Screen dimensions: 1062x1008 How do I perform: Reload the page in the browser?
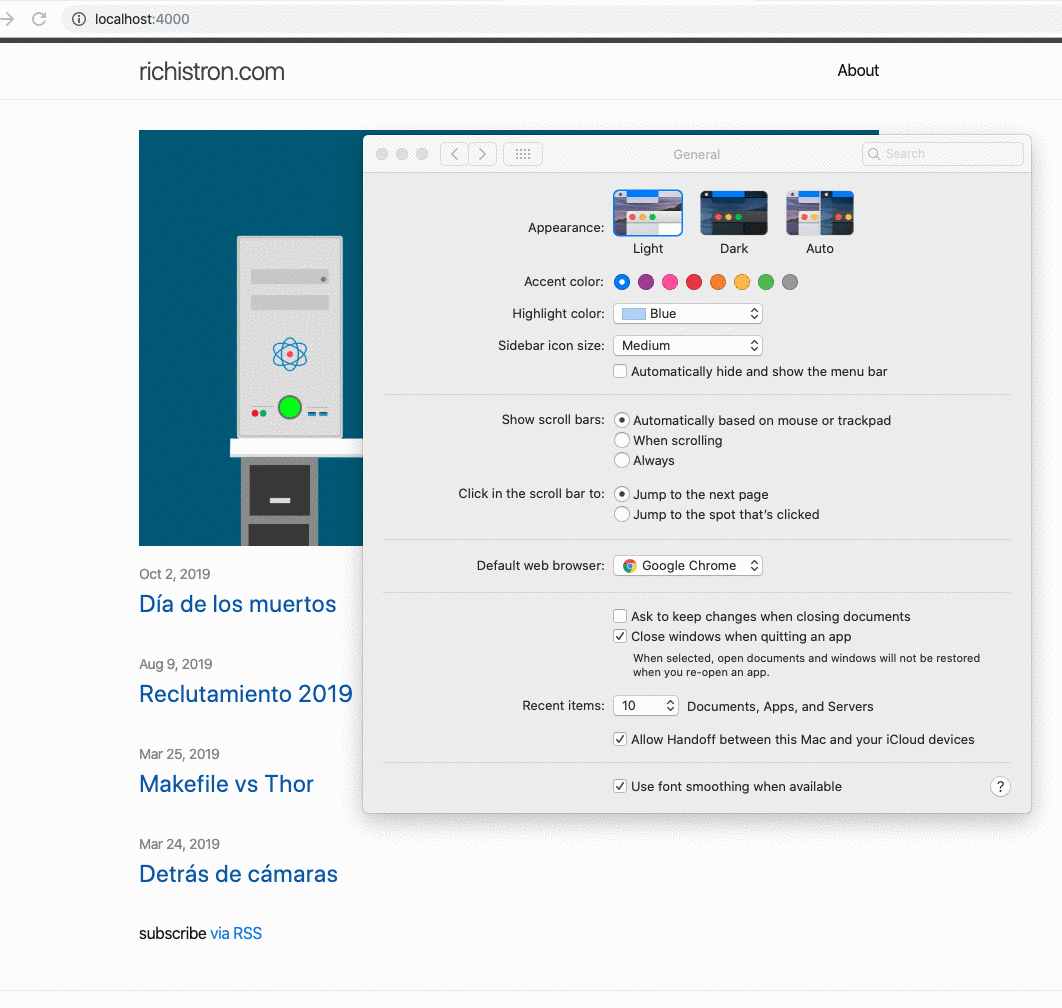point(39,19)
